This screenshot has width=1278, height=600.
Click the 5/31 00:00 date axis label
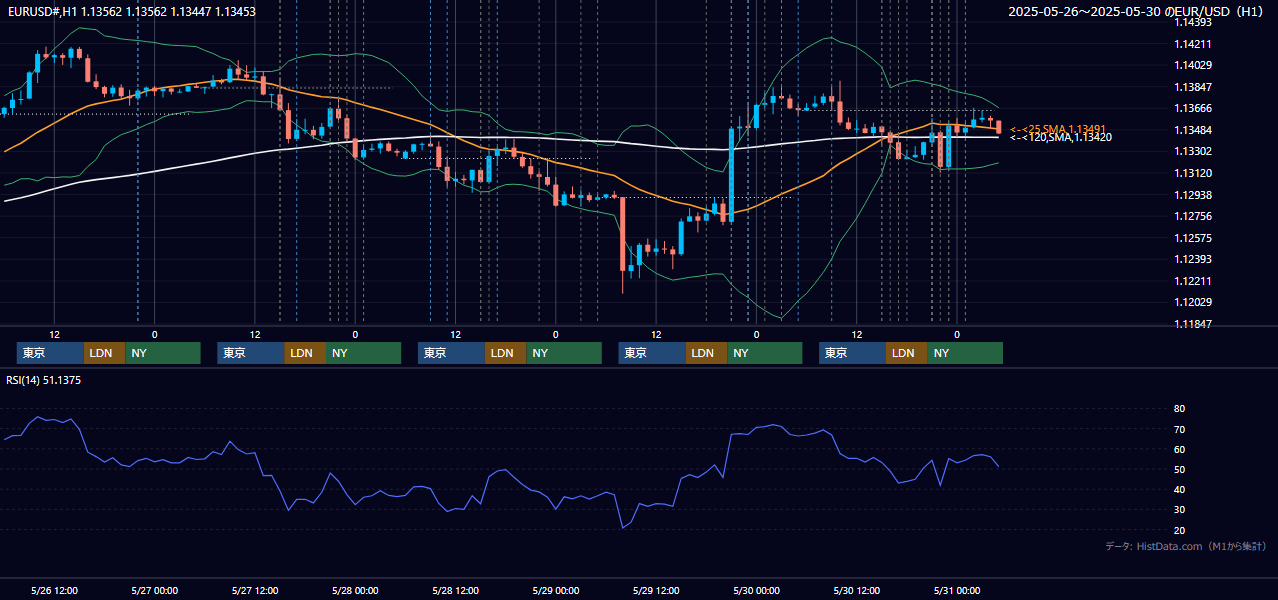[956, 590]
